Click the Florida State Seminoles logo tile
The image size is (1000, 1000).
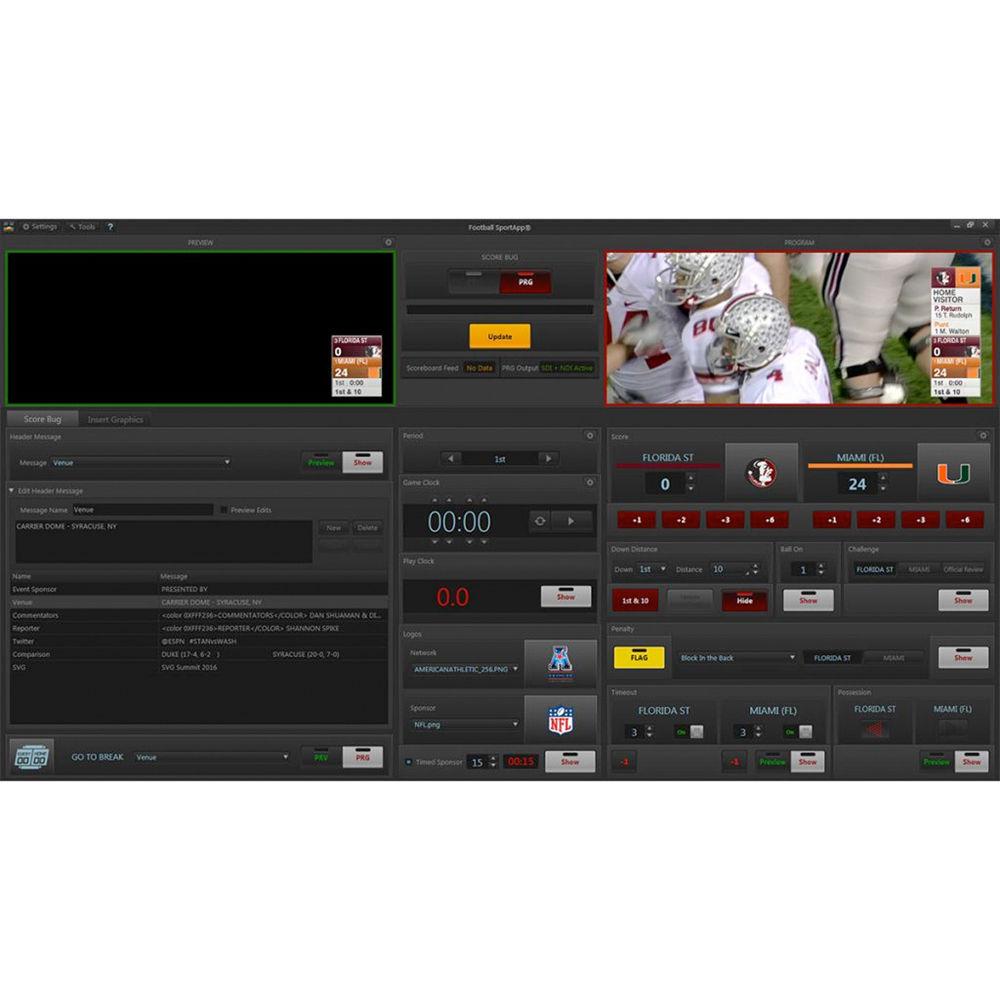point(761,473)
